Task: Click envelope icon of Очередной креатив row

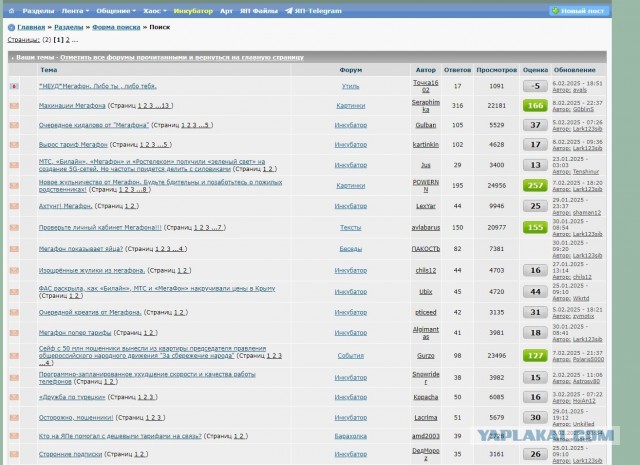Action: (14, 312)
